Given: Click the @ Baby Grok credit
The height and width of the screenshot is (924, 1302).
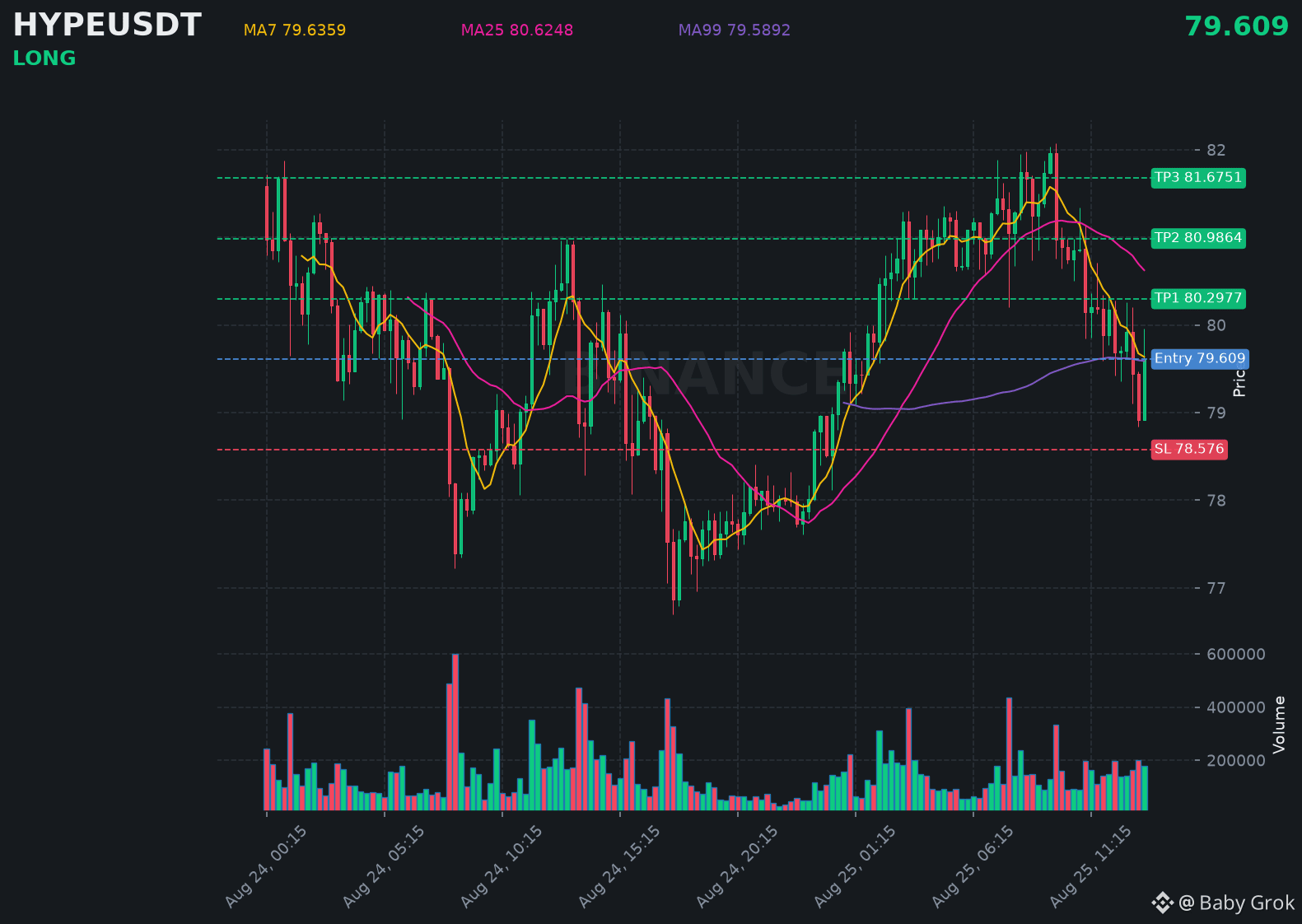Looking at the screenshot, I should [1237, 903].
